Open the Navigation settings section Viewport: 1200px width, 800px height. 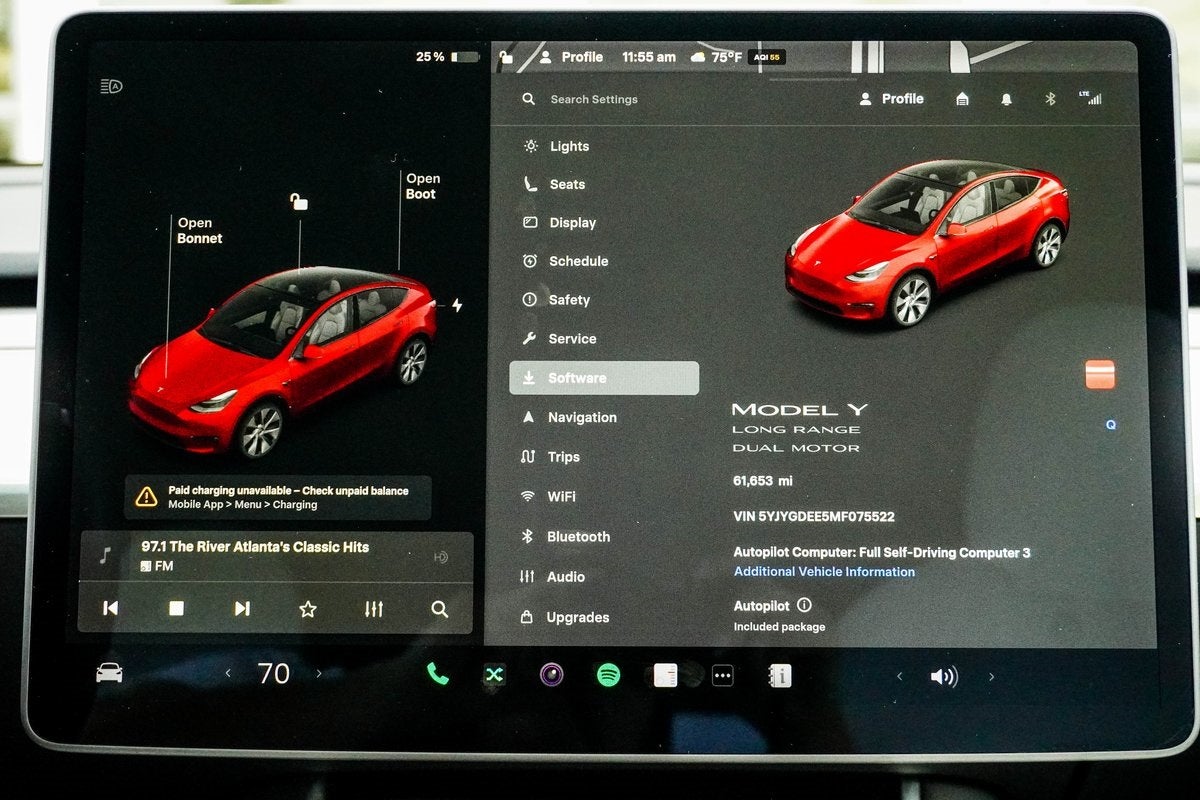click(x=584, y=417)
